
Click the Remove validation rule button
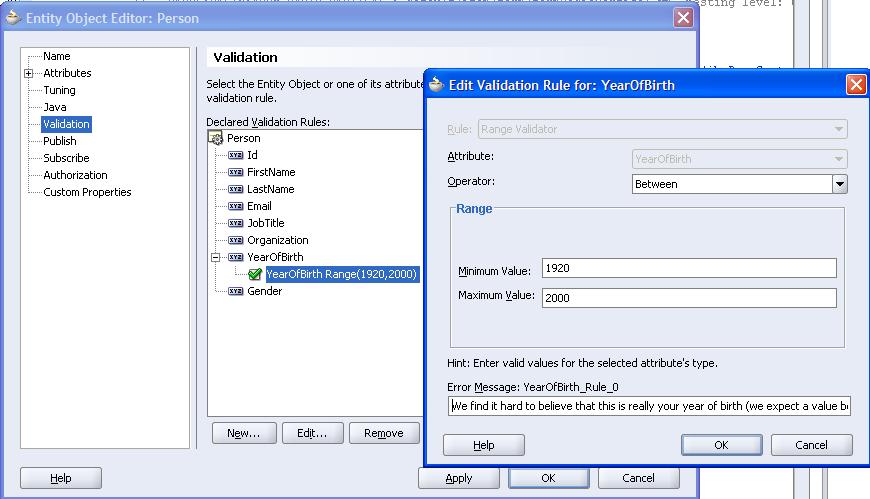coord(384,433)
